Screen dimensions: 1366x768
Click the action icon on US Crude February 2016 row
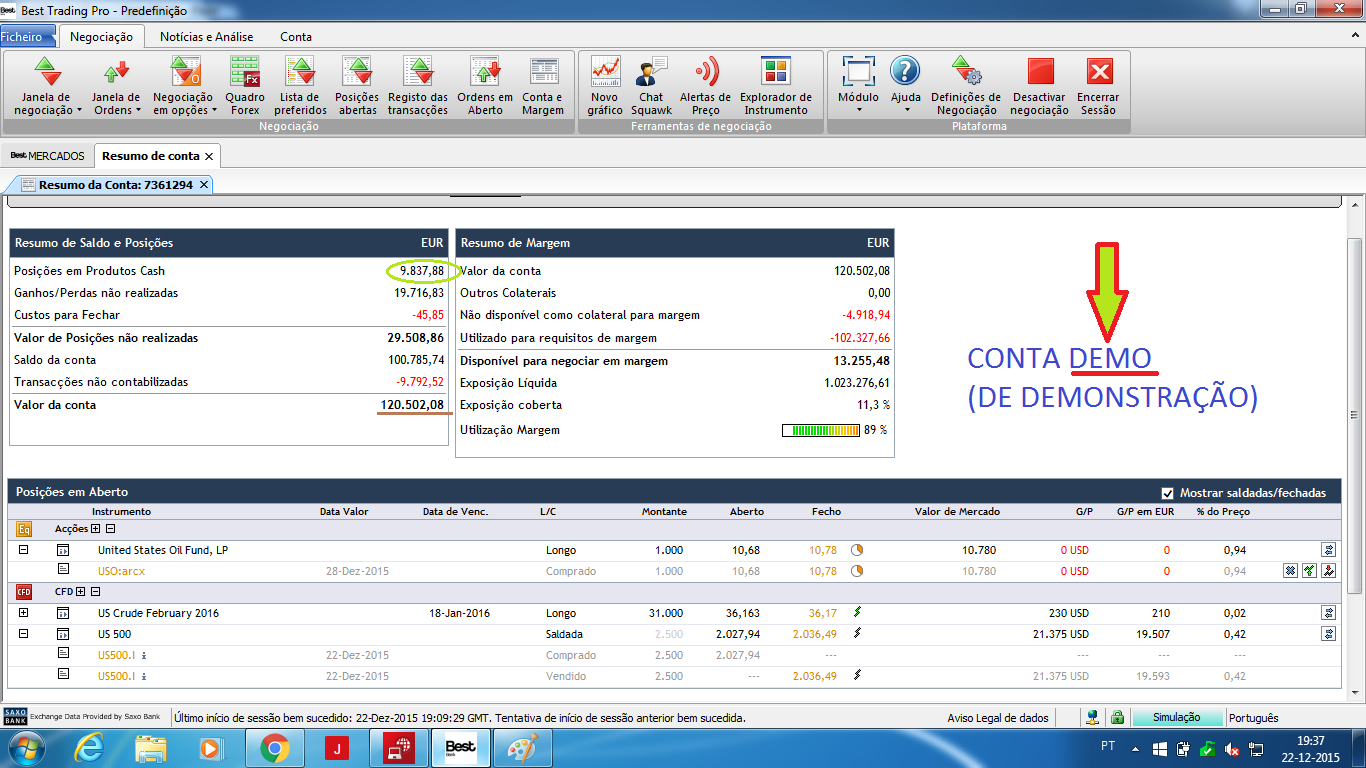1329,613
